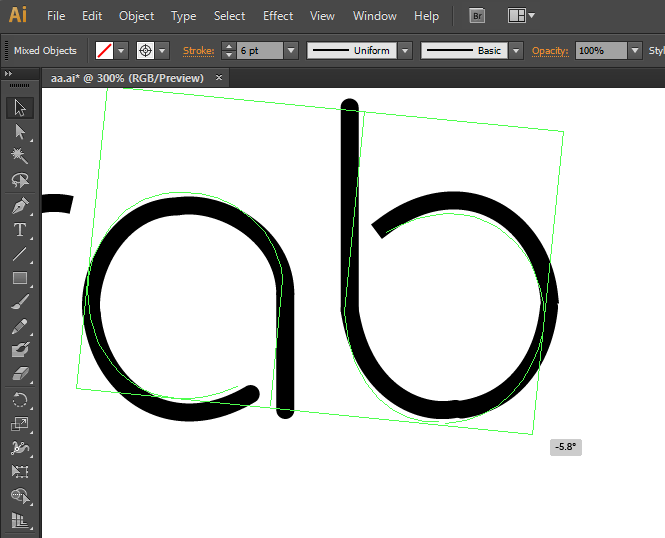The height and width of the screenshot is (538, 665).
Task: Select the Scale tool
Action: [x=20, y=424]
